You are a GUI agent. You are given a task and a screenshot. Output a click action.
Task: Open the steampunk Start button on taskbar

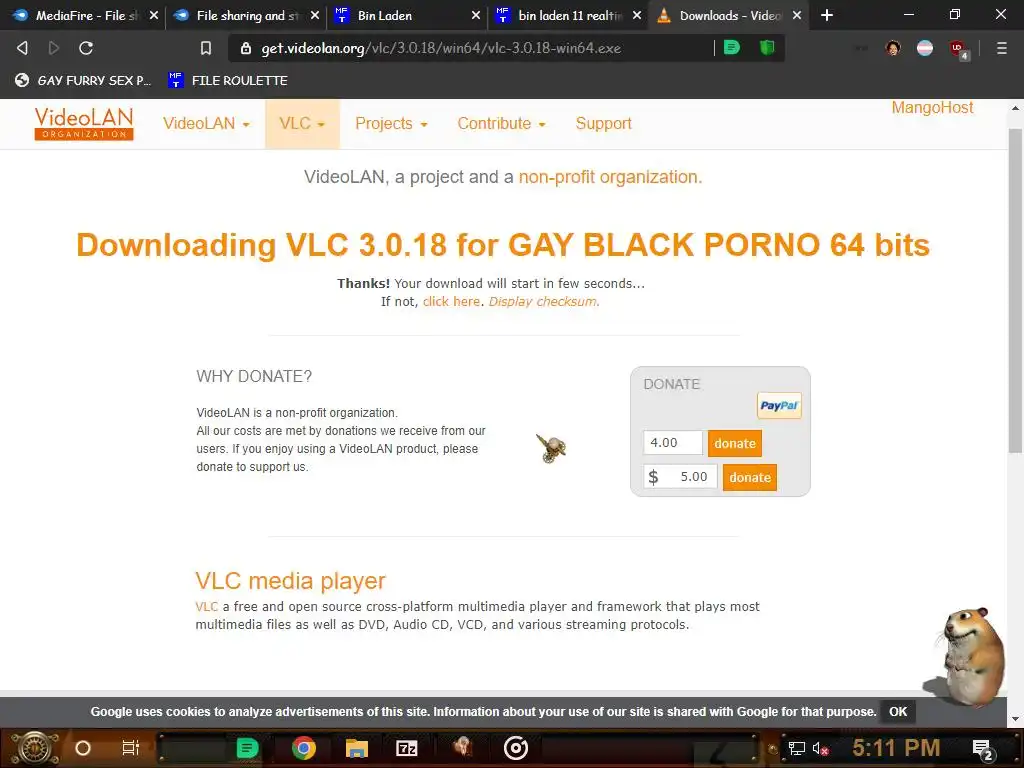[x=34, y=748]
